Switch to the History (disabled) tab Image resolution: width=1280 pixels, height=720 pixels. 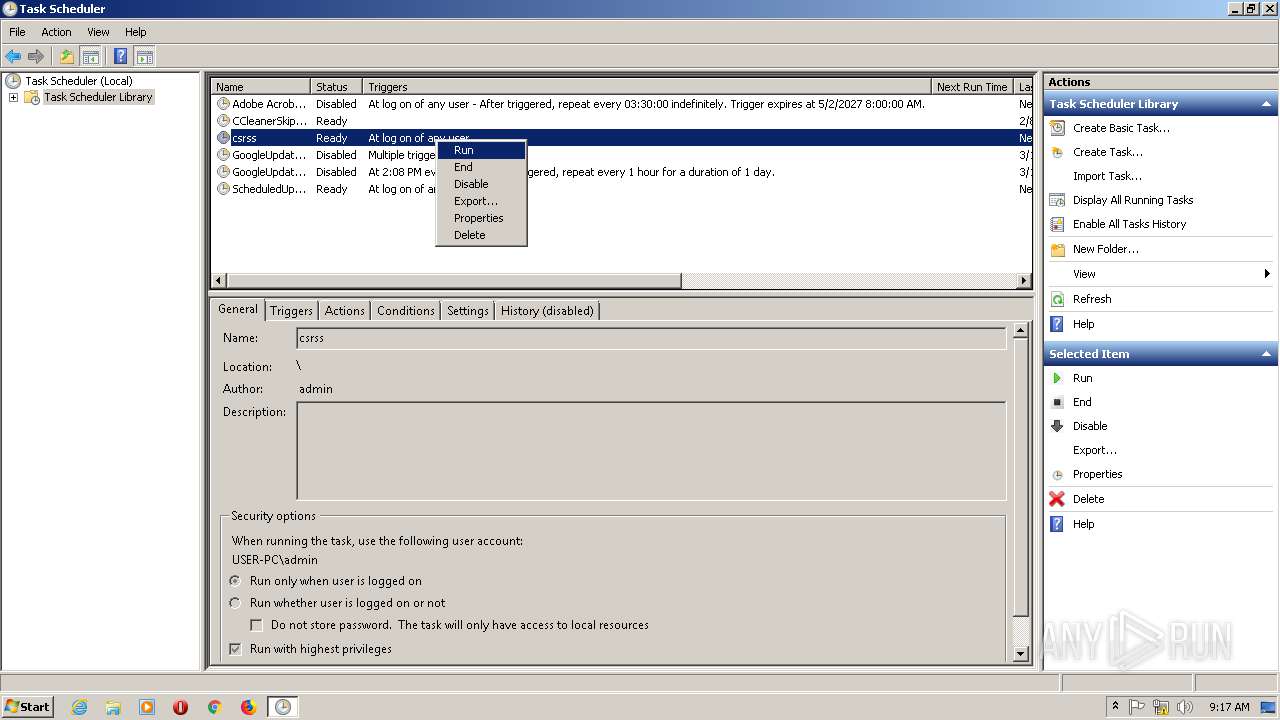[x=547, y=311]
